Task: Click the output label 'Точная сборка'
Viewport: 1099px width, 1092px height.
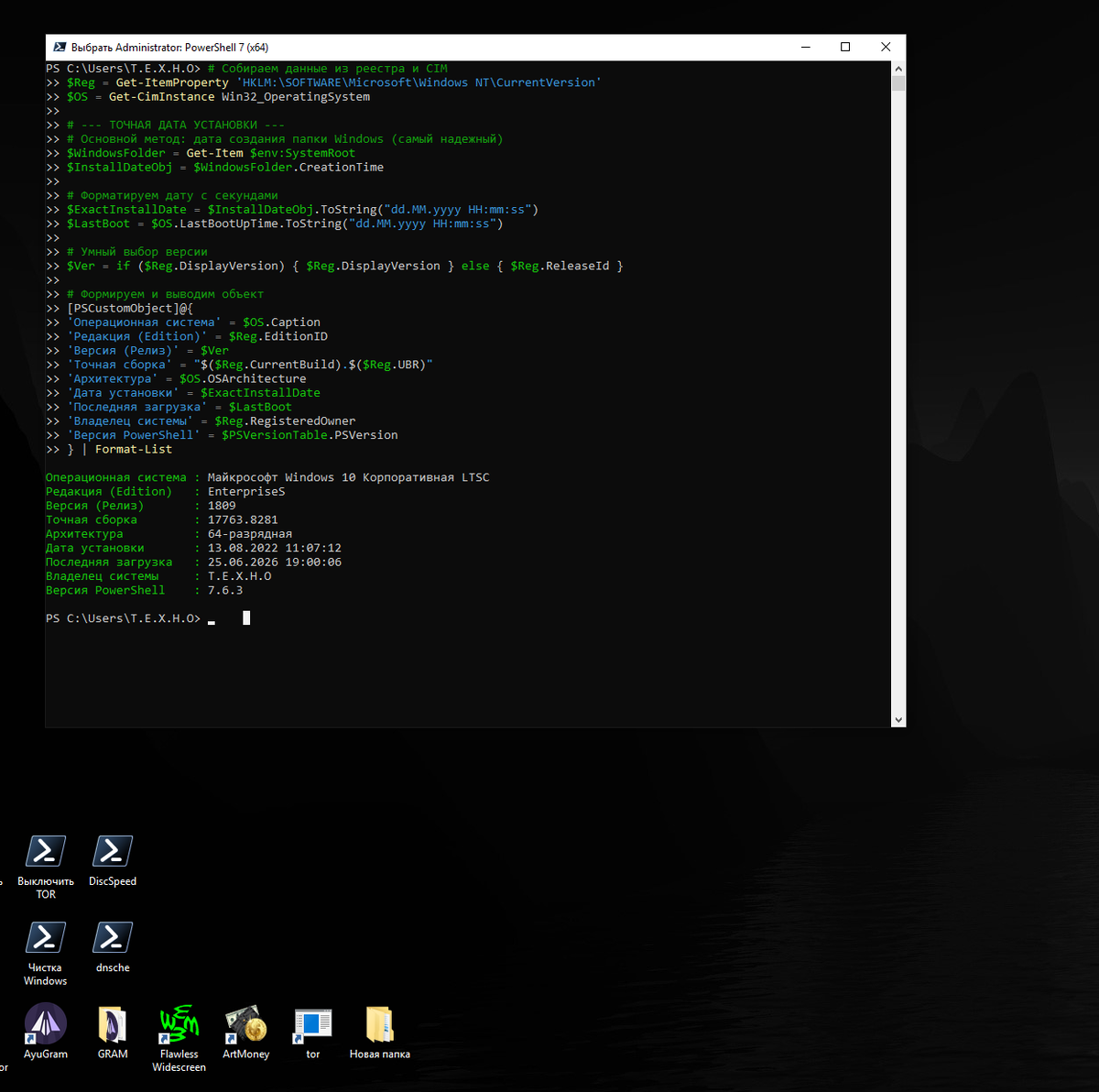Action: pyautogui.click(x=92, y=519)
